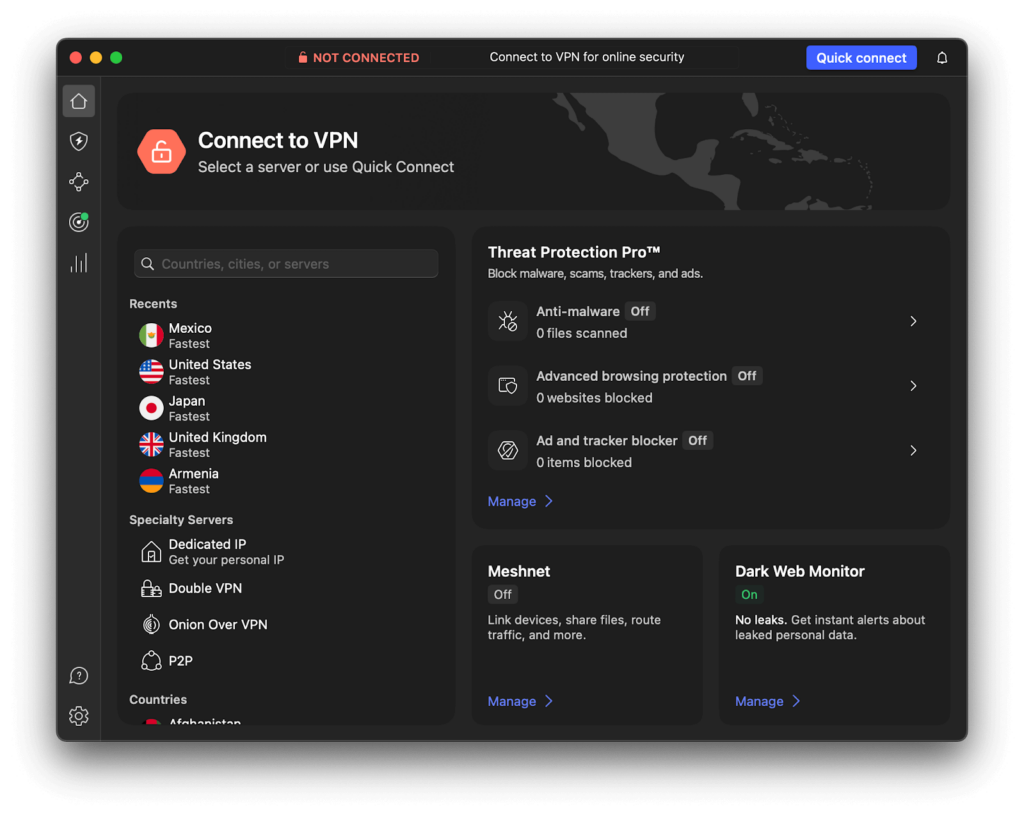Image resolution: width=1024 pixels, height=816 pixels.
Task: Open Dark Web Monitor radar sidebar icon
Action: tap(78, 222)
